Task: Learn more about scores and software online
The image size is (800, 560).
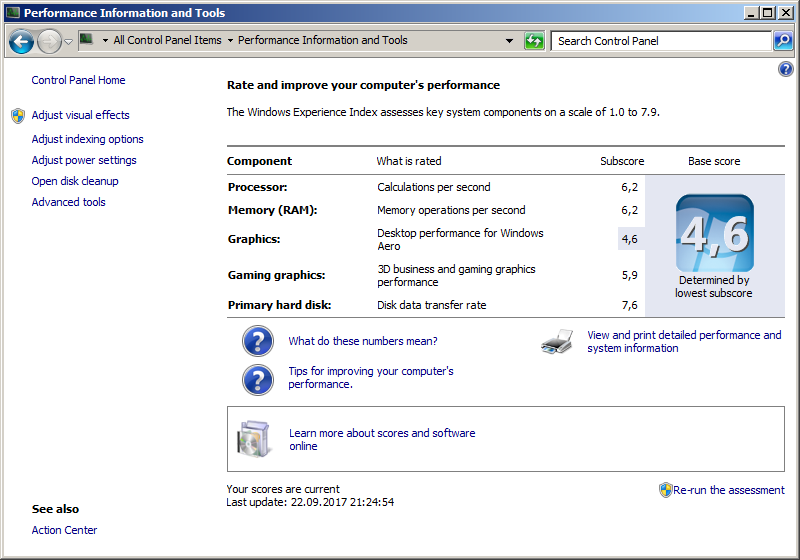Action: [x=382, y=440]
